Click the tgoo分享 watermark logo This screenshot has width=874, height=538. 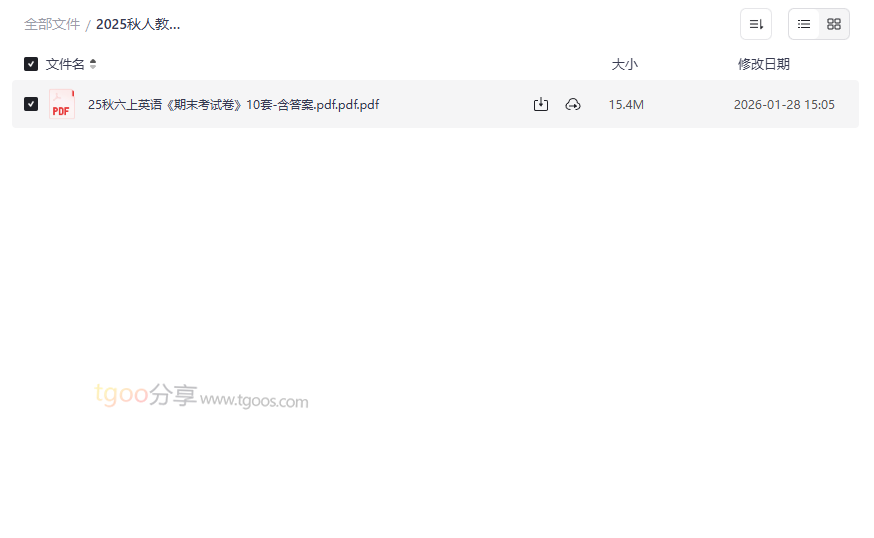[x=146, y=394]
